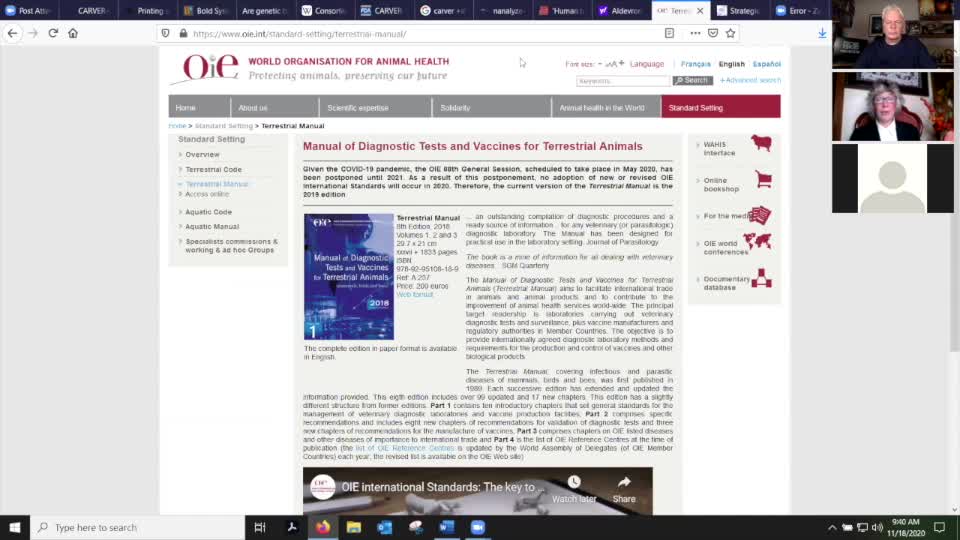The image size is (960, 540).
Task: Open Windows Start menu
Action: tap(15, 527)
